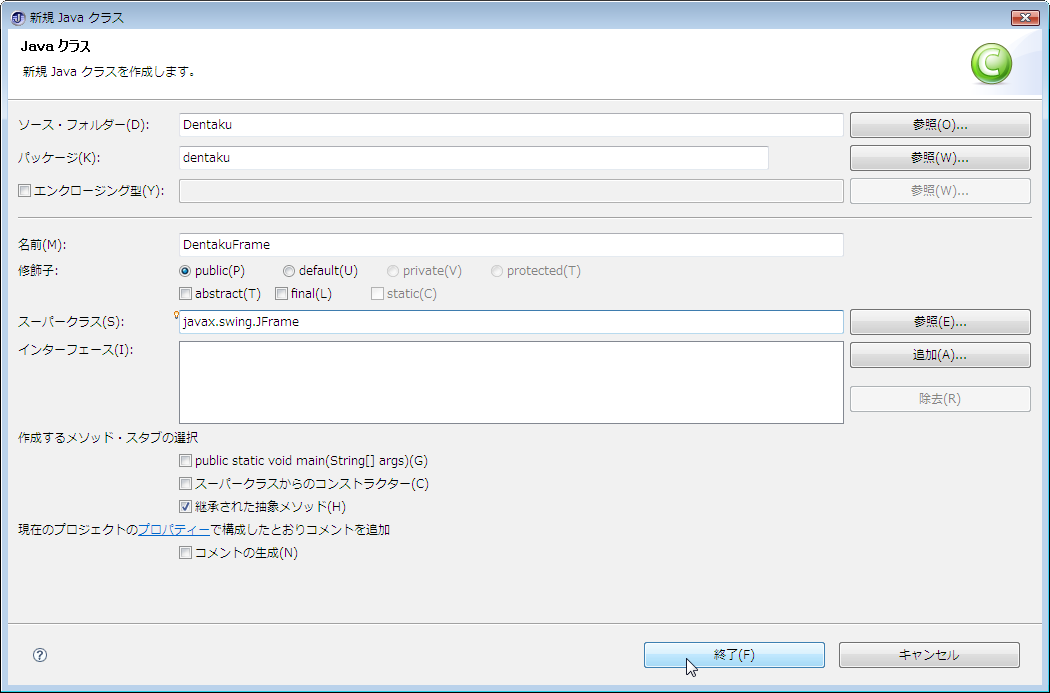Viewport: 1050px width, 693px height.
Task: Click 追加(A) to add interface
Action: pos(939,355)
